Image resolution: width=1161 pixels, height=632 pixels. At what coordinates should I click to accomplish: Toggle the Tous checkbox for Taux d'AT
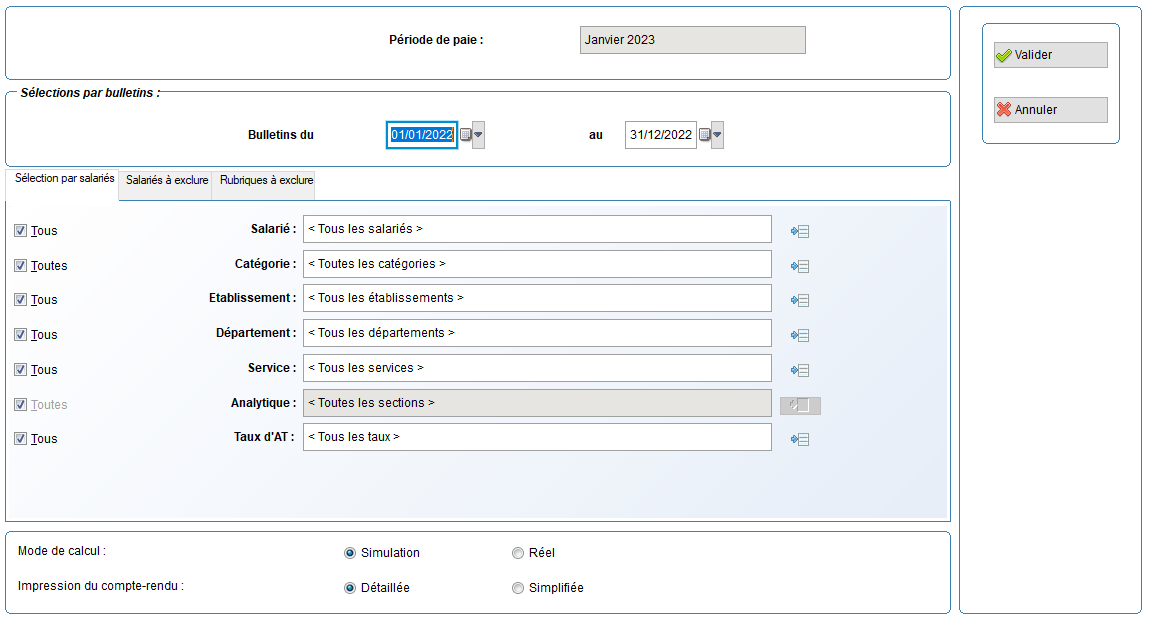[x=21, y=439]
